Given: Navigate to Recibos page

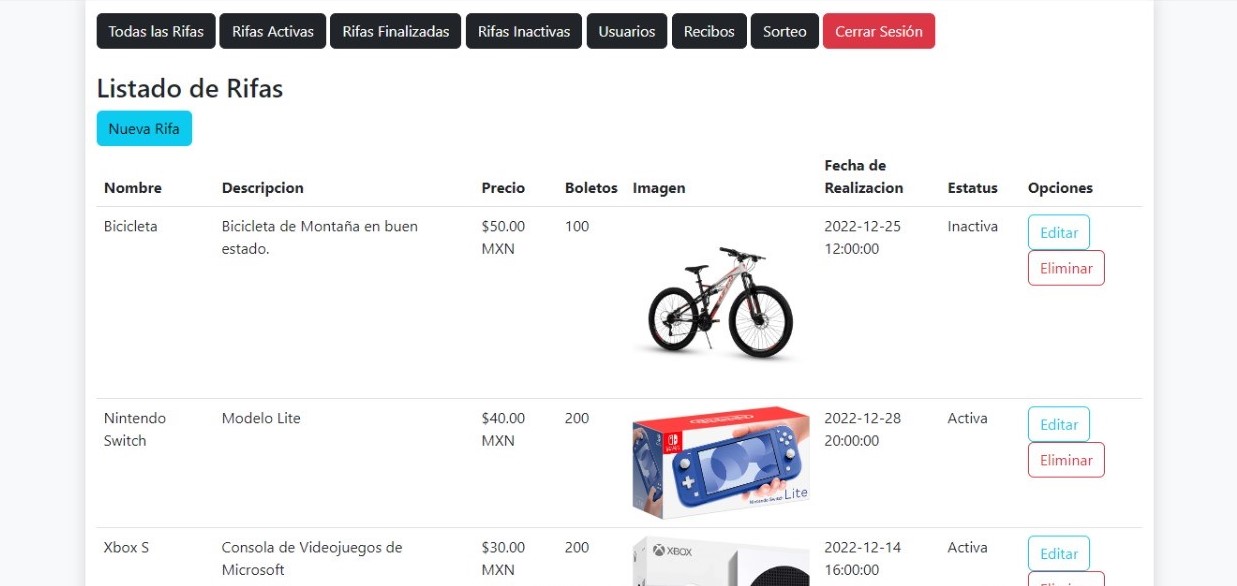Looking at the screenshot, I should click(709, 31).
